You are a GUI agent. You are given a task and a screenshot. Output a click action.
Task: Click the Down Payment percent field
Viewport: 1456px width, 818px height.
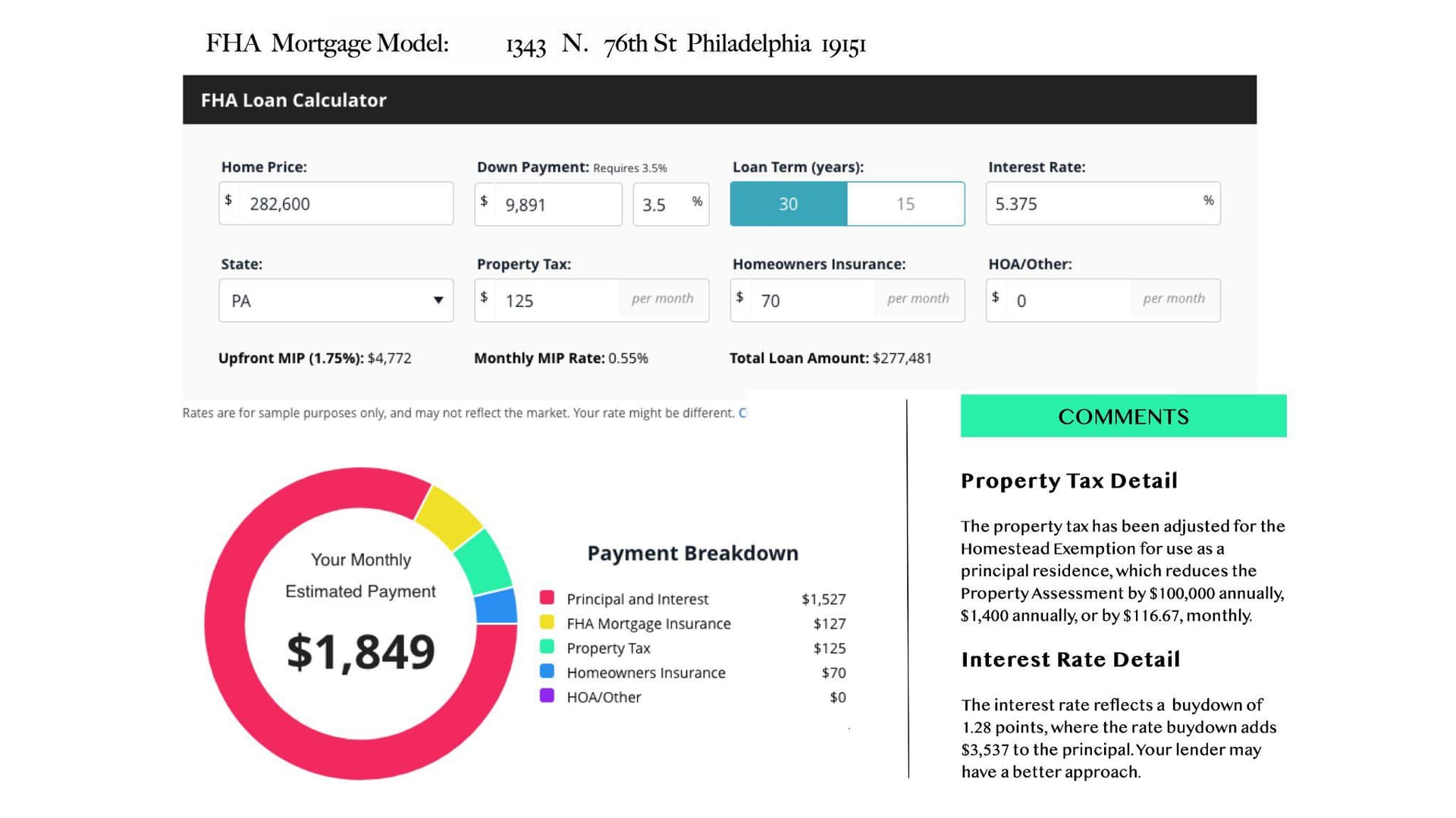671,204
